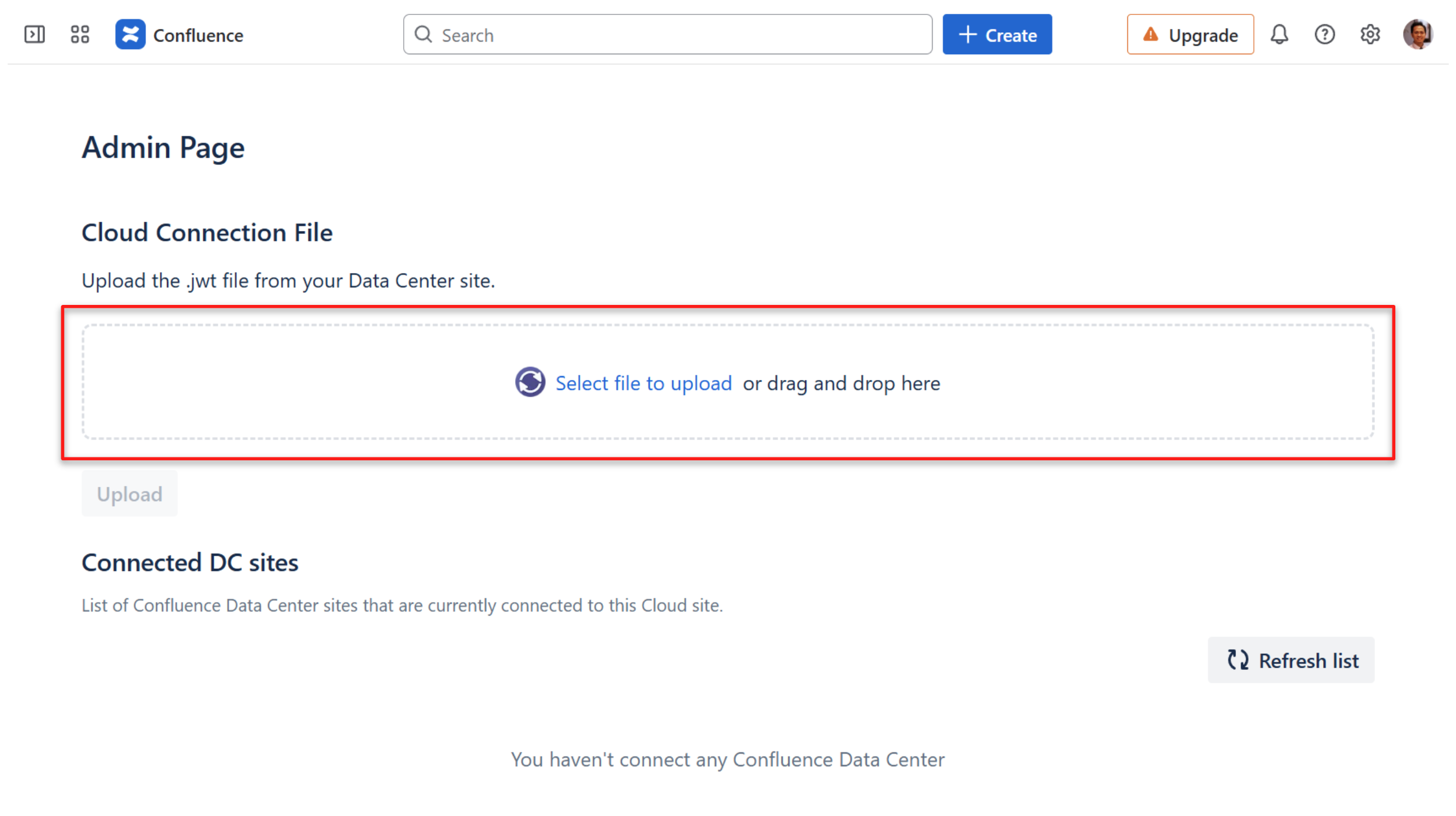Click the 'or drag and drop here' area
This screenshot has width=1456, height=816.
841,383
